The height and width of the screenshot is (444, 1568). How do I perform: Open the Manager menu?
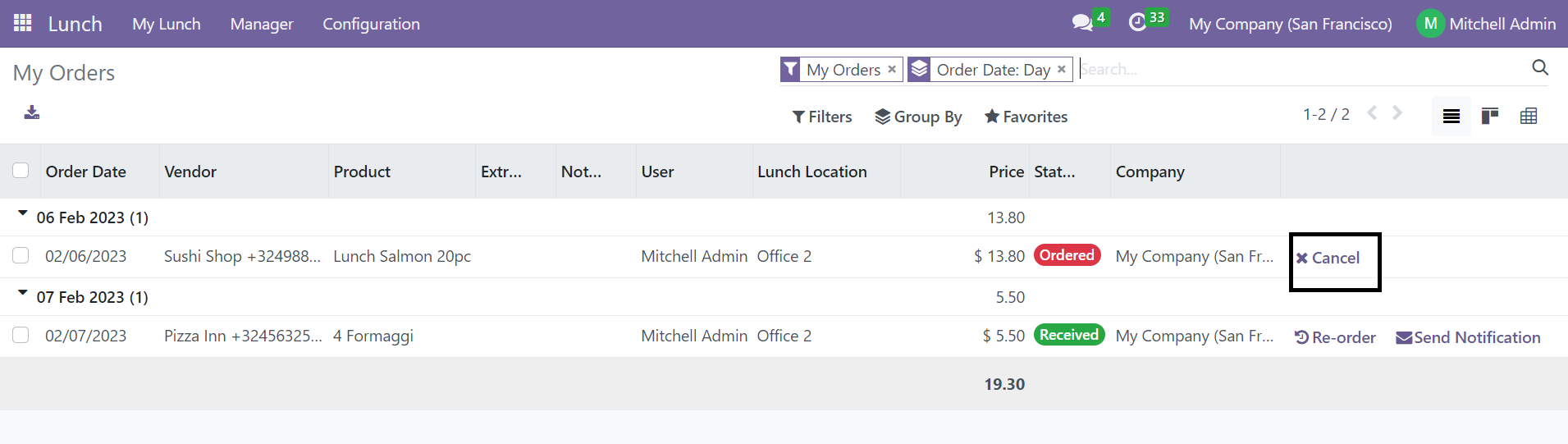tap(262, 24)
